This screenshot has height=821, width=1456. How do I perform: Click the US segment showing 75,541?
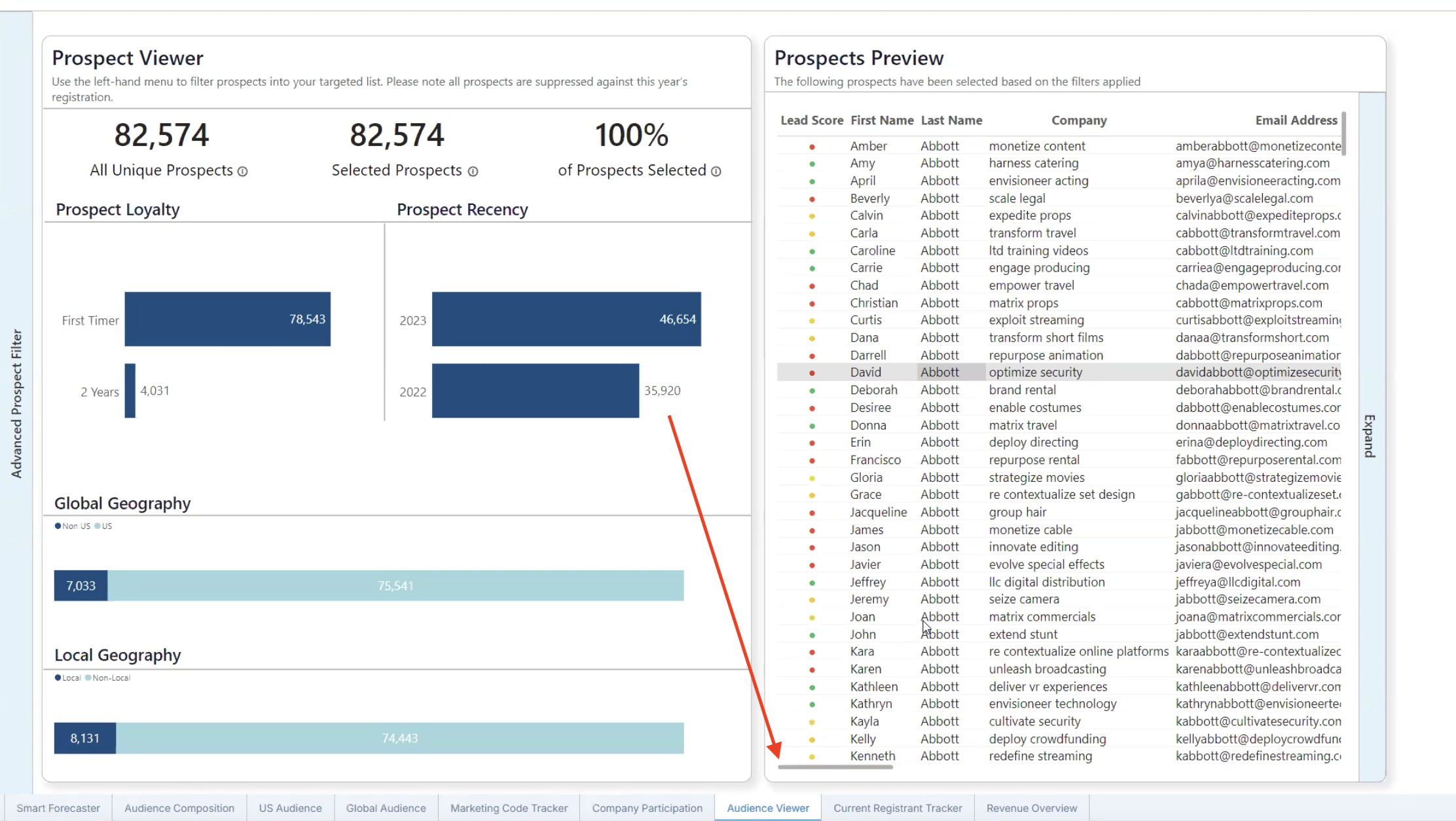(x=395, y=585)
